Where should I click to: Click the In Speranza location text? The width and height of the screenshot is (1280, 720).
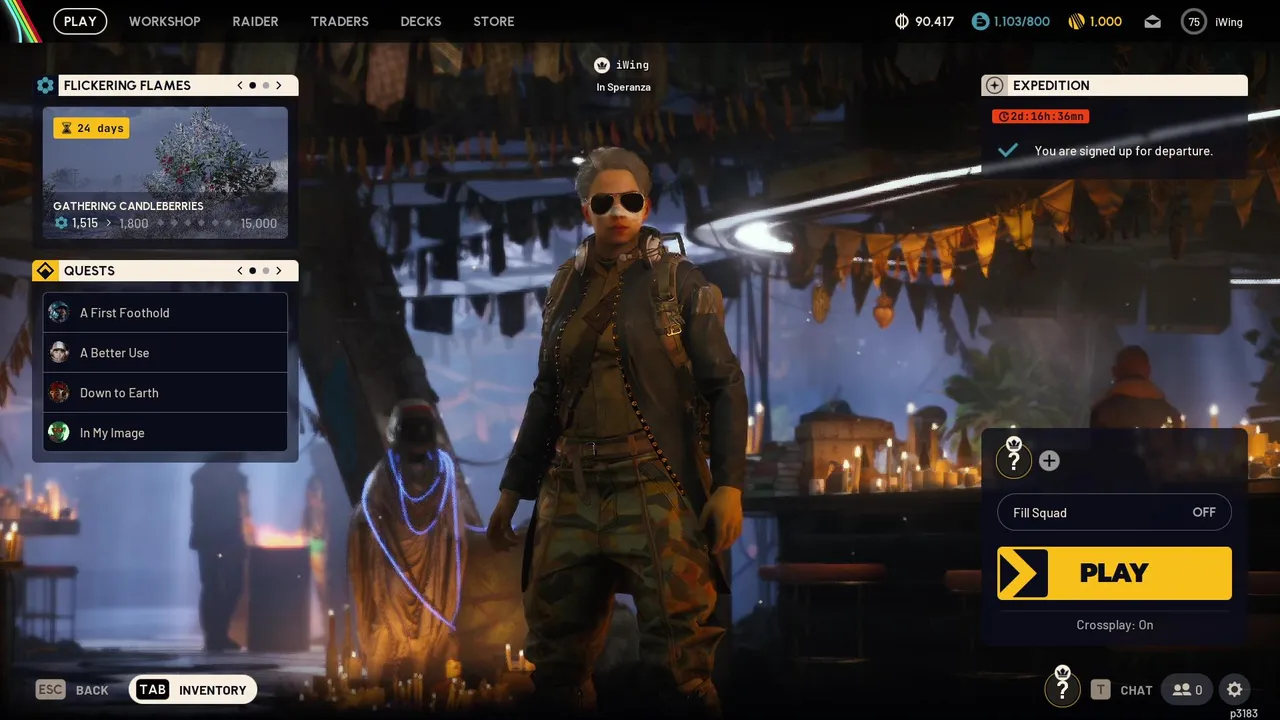(x=623, y=87)
